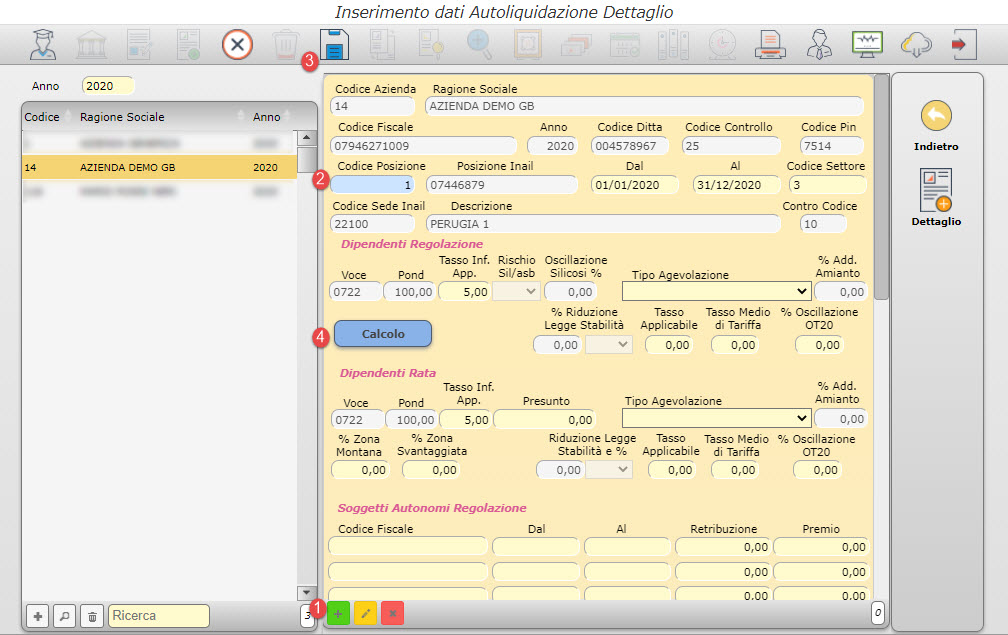Click the Oscillazione Silicosi % field
Image resolution: width=1008 pixels, height=635 pixels.
pyautogui.click(x=571, y=292)
